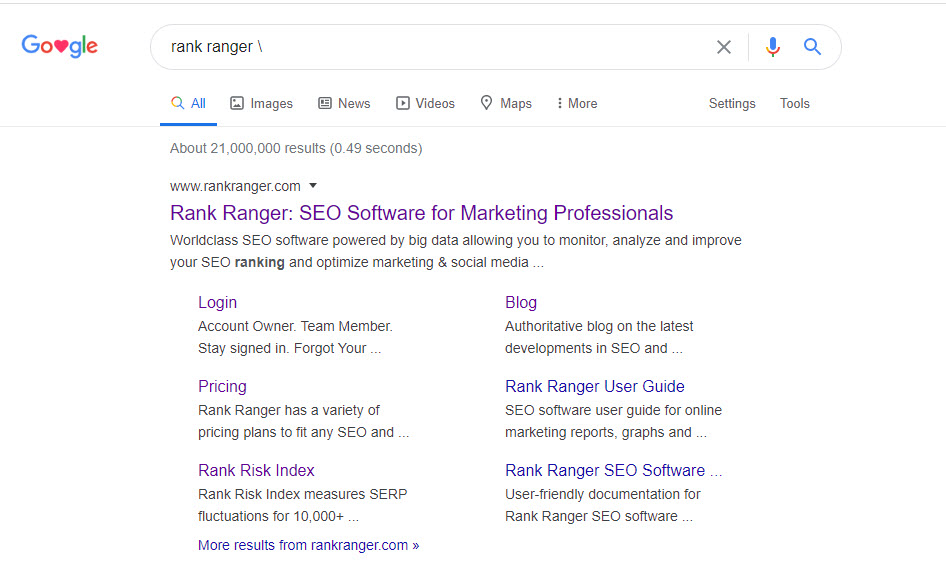The image size is (946, 563).
Task: Expand the More menu
Action: 577,103
